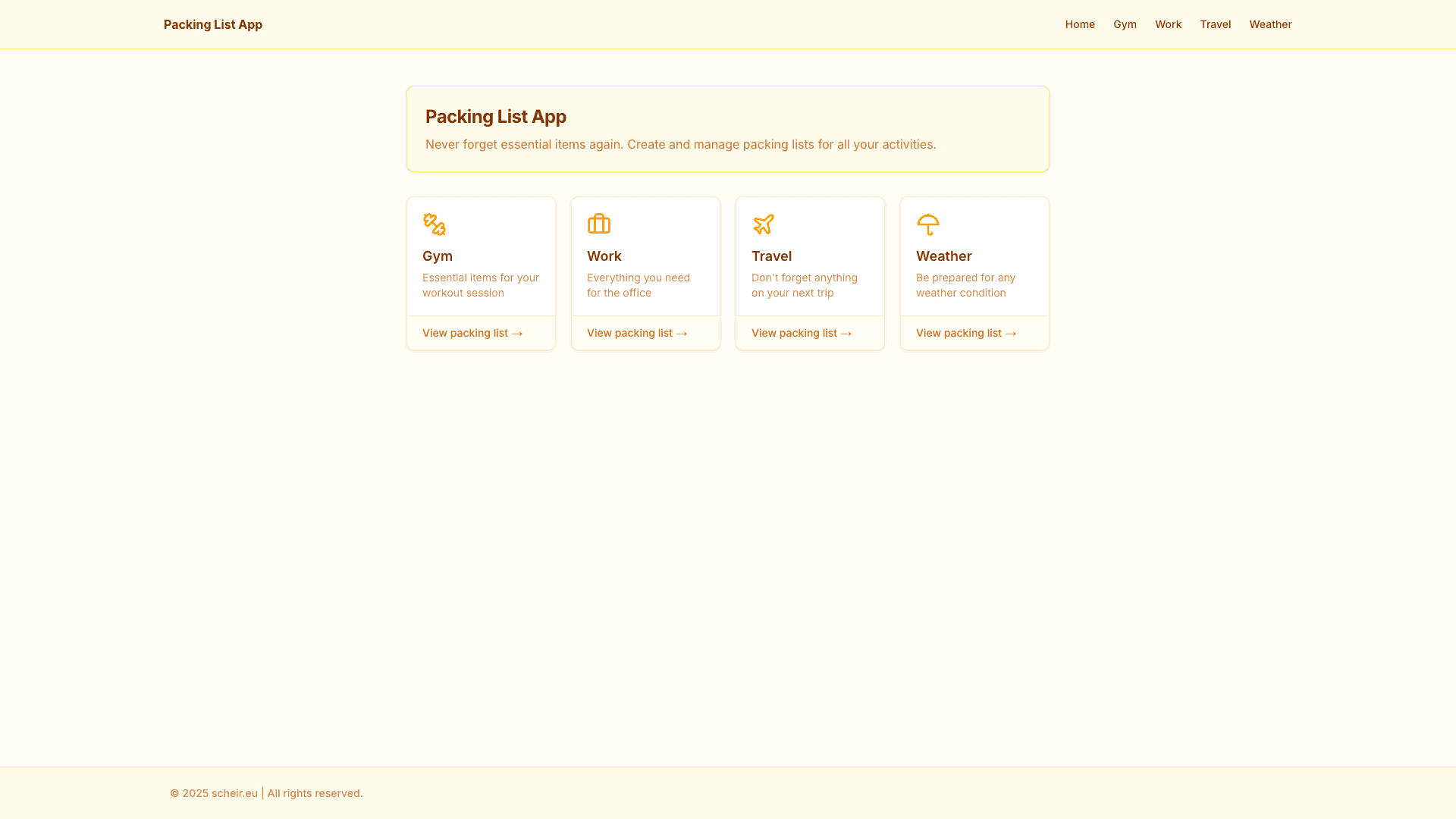1456x819 pixels.
Task: Click the airplane icon on the Travel card
Action: (x=763, y=224)
